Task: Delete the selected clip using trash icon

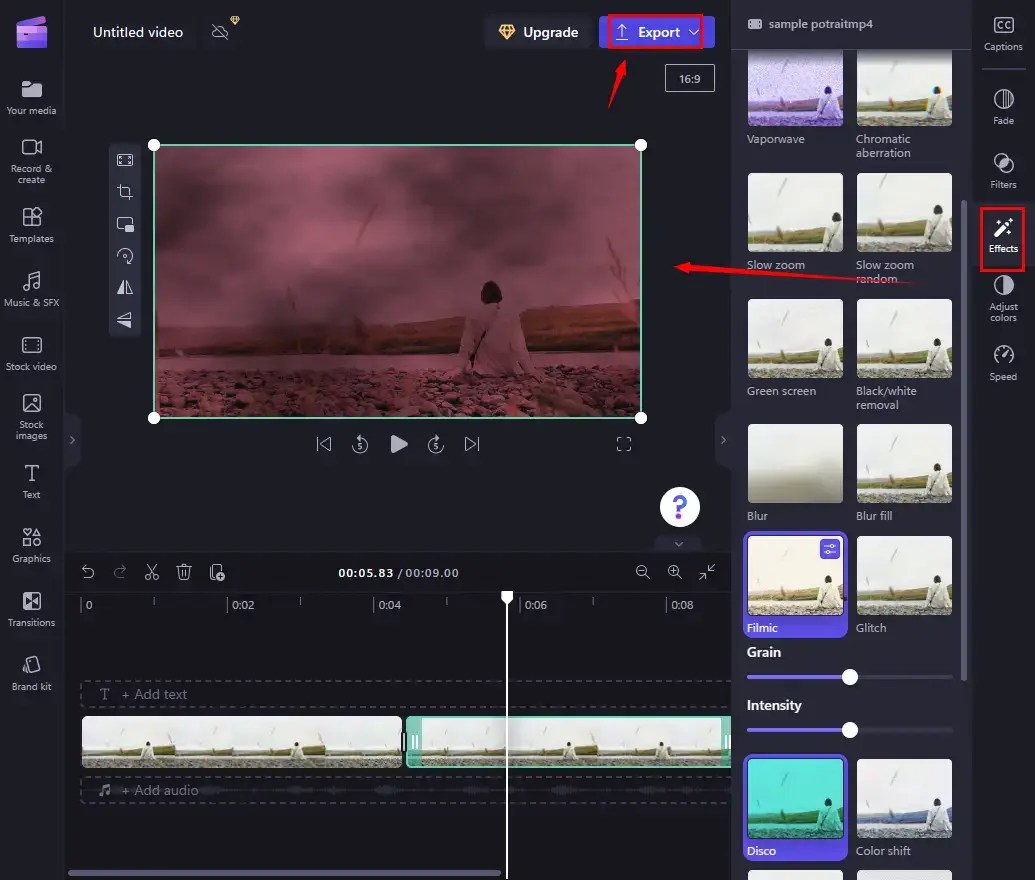Action: [x=184, y=571]
